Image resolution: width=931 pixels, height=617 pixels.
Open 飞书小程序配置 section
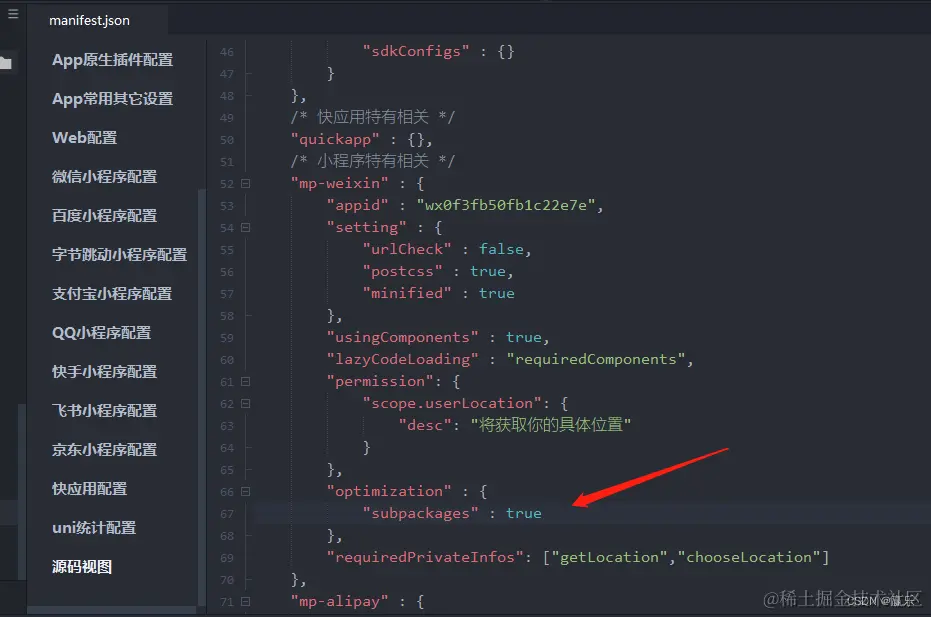click(x=104, y=411)
